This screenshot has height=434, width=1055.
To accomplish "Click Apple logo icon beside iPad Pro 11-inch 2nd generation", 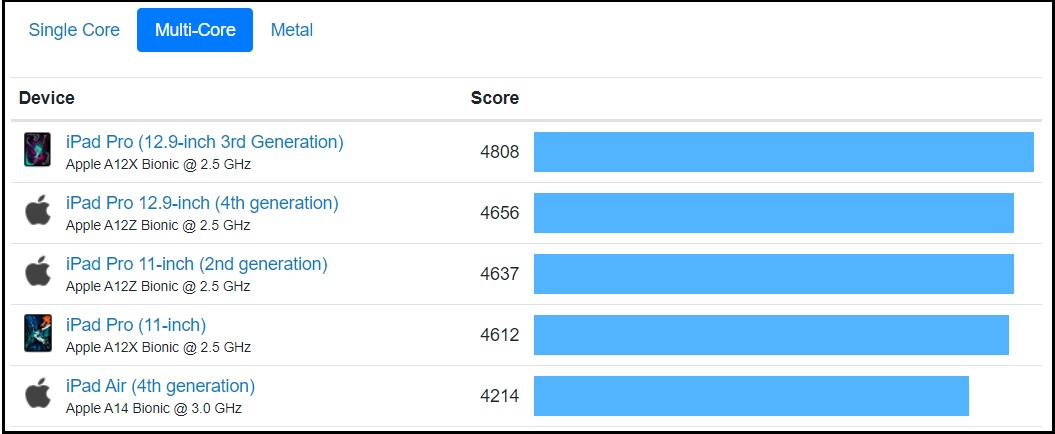I will click(x=38, y=271).
